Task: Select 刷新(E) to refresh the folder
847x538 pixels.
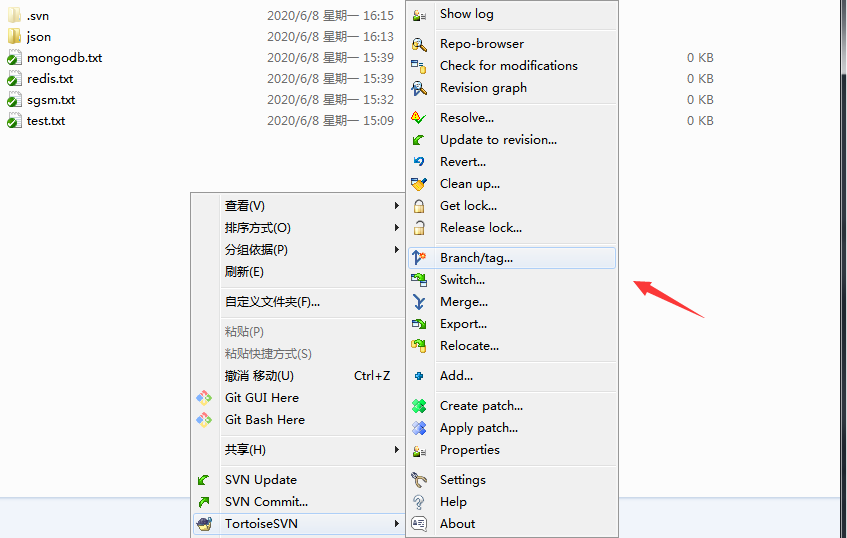Action: [244, 272]
